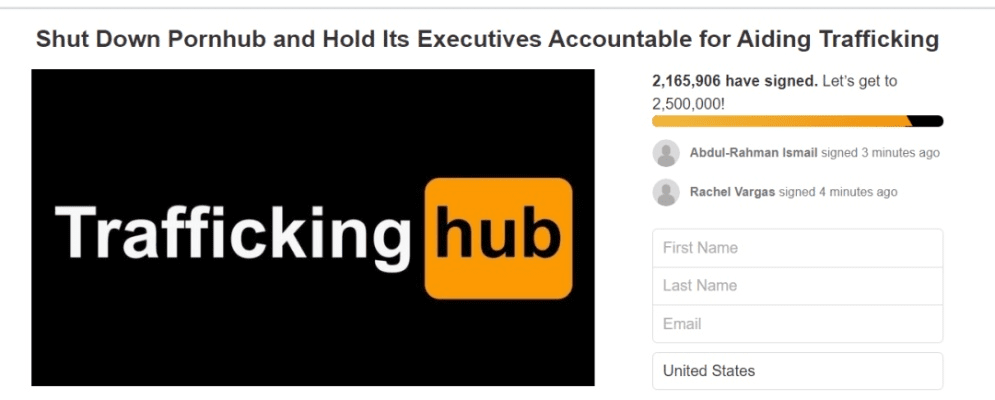Click Abdul-Rahman Ismail's avatar icon

pyautogui.click(x=666, y=153)
